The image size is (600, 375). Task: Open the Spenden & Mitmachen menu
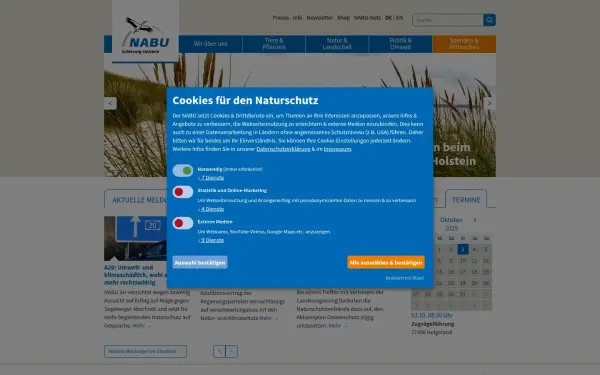click(x=464, y=44)
